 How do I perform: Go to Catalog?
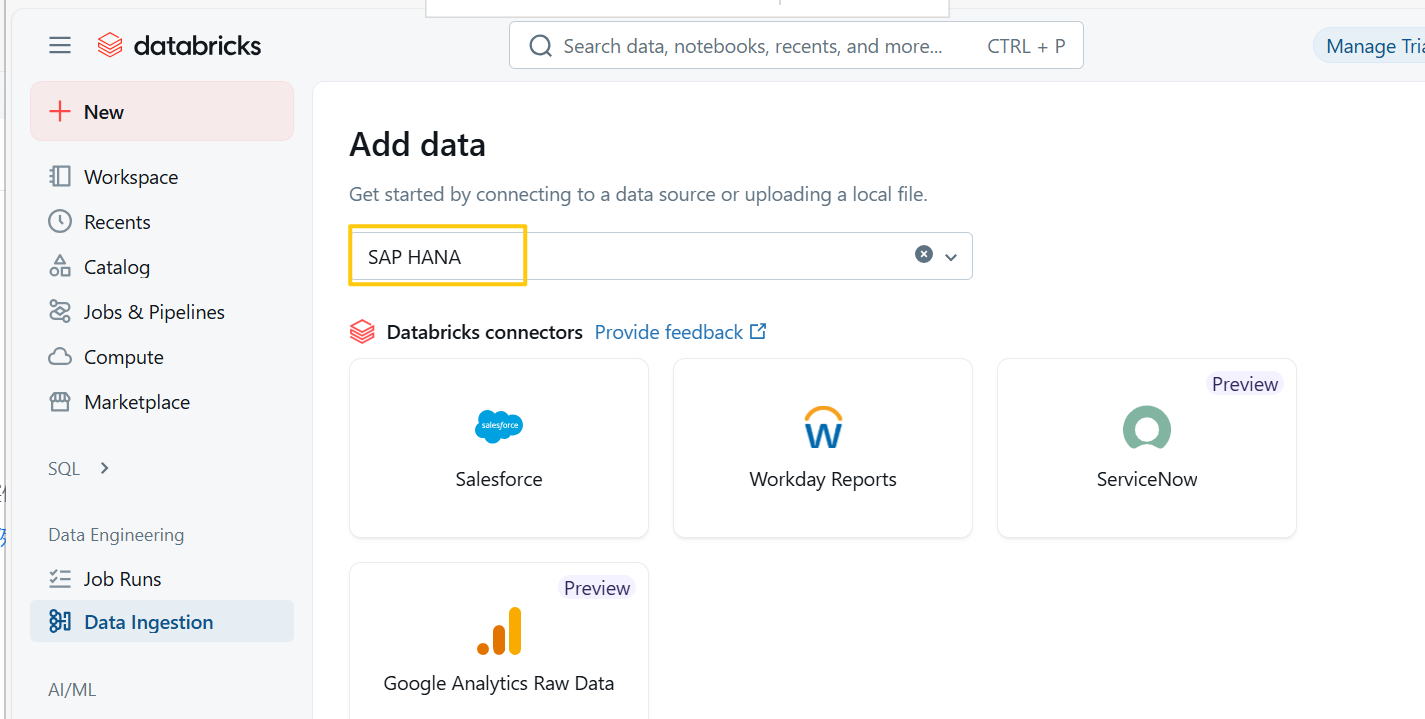tap(117, 267)
